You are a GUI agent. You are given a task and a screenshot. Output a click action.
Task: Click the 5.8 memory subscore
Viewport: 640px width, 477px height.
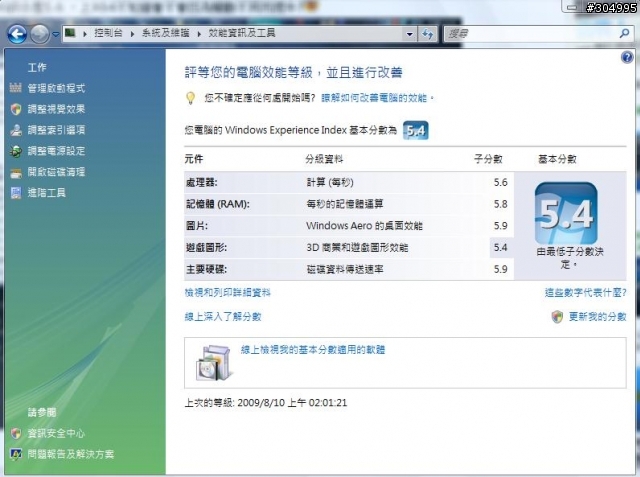(500, 204)
